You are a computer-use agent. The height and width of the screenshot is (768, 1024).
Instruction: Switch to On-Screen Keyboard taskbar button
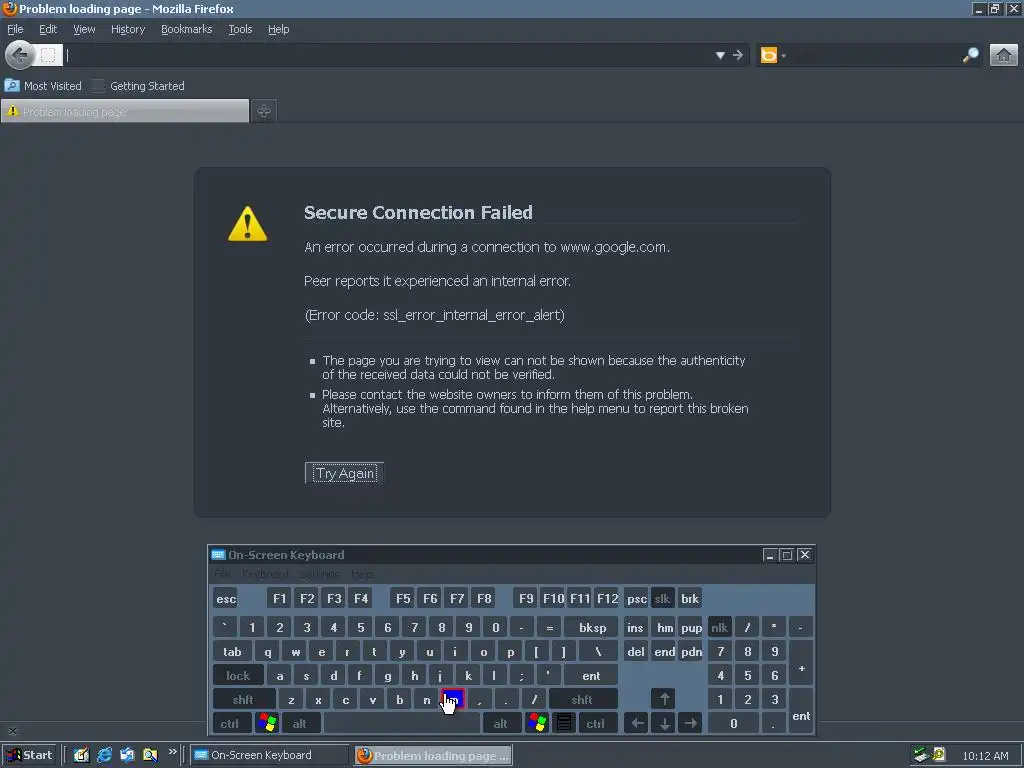270,755
